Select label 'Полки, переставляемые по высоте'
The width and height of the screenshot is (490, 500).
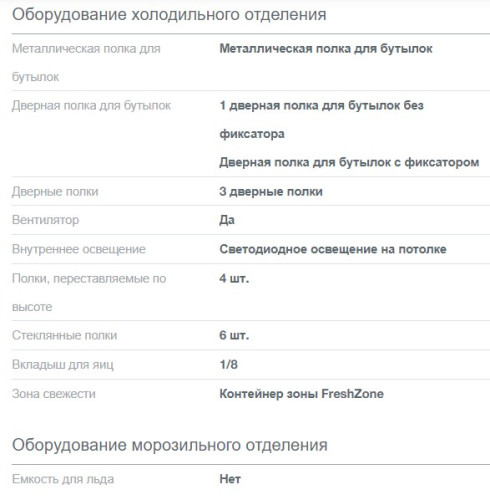tap(89, 292)
